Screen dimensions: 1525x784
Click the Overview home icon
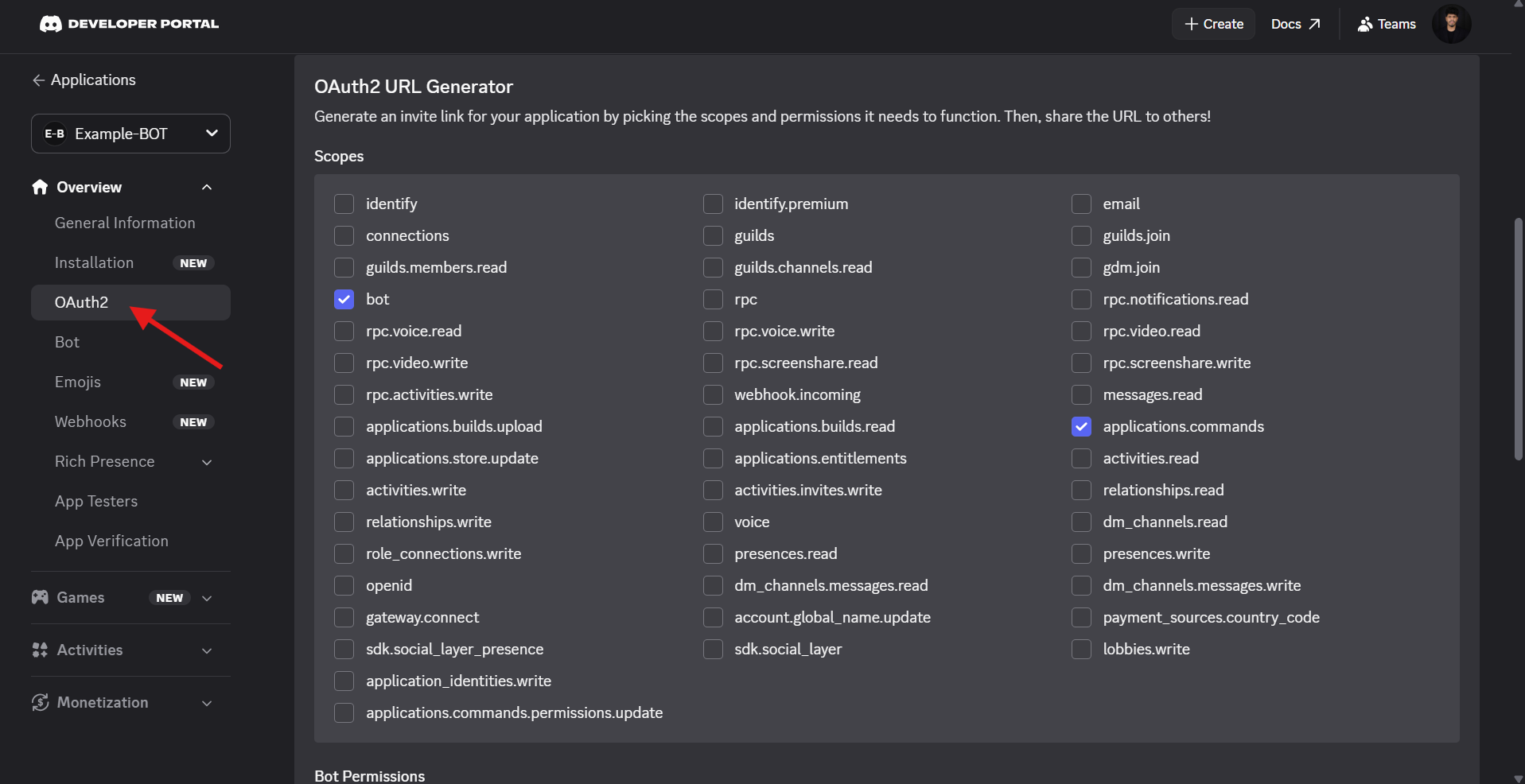[x=40, y=187]
